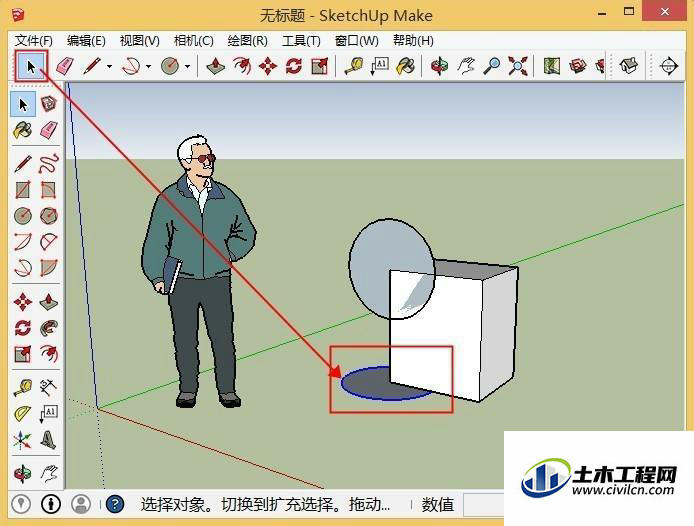This screenshot has width=694, height=526.
Task: Select the Pie tool in the left palette
Action: point(48,267)
